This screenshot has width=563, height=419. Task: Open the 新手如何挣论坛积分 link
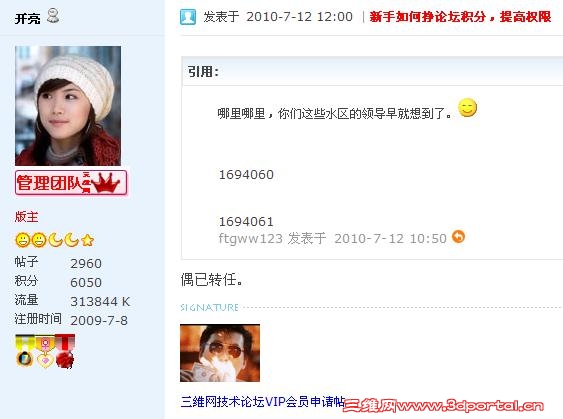[x=460, y=17]
